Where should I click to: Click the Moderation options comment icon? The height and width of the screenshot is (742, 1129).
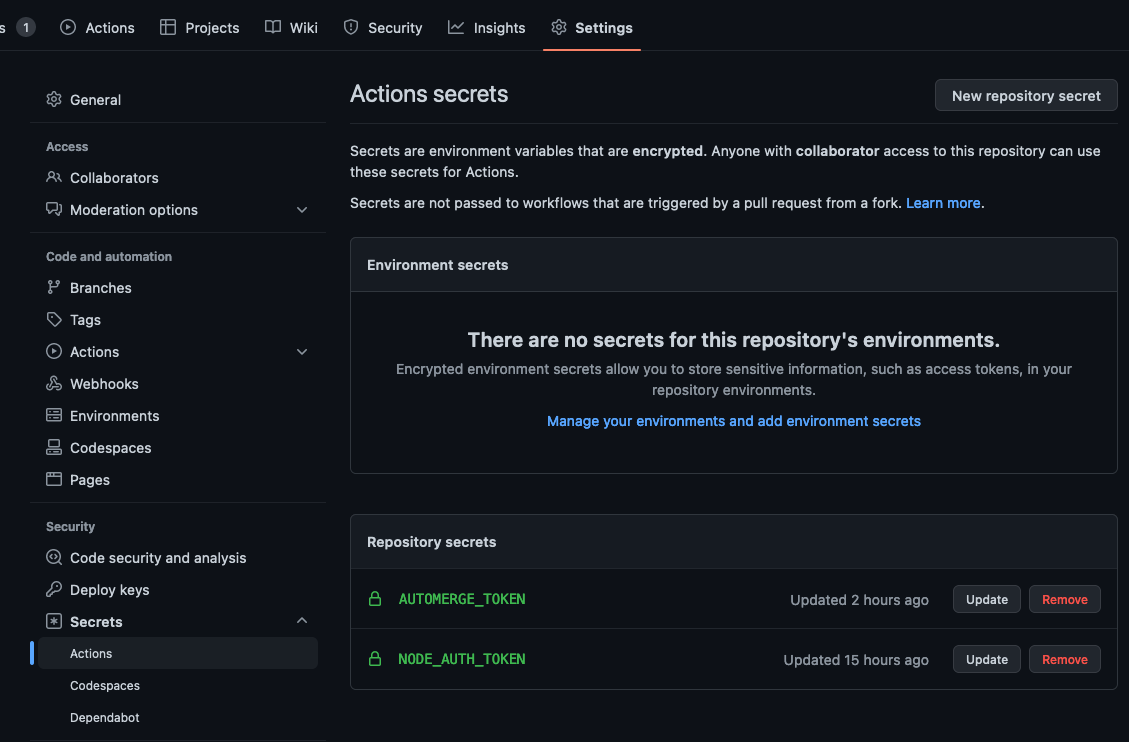54,209
